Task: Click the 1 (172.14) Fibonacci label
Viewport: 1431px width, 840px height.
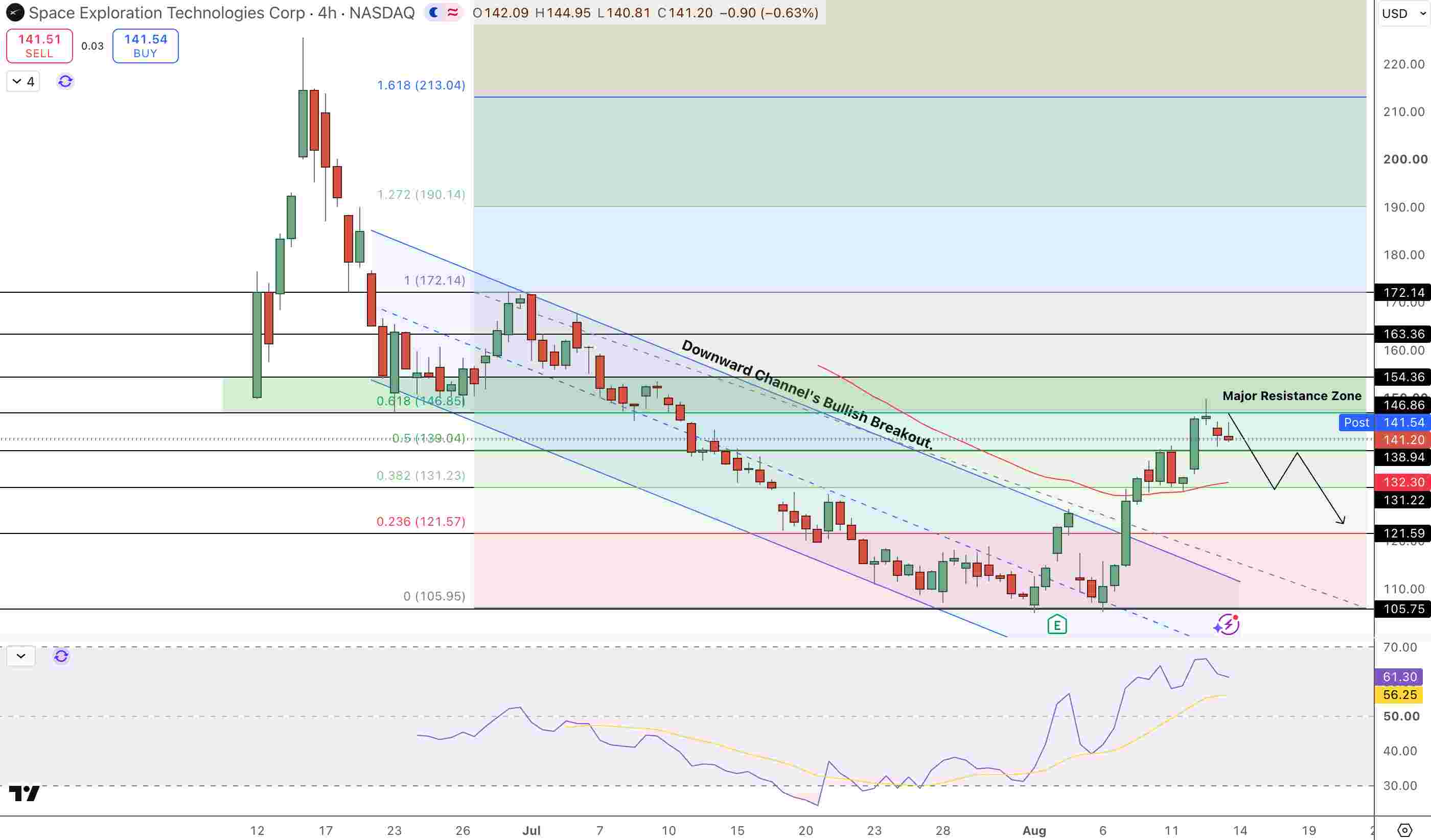Action: [434, 281]
